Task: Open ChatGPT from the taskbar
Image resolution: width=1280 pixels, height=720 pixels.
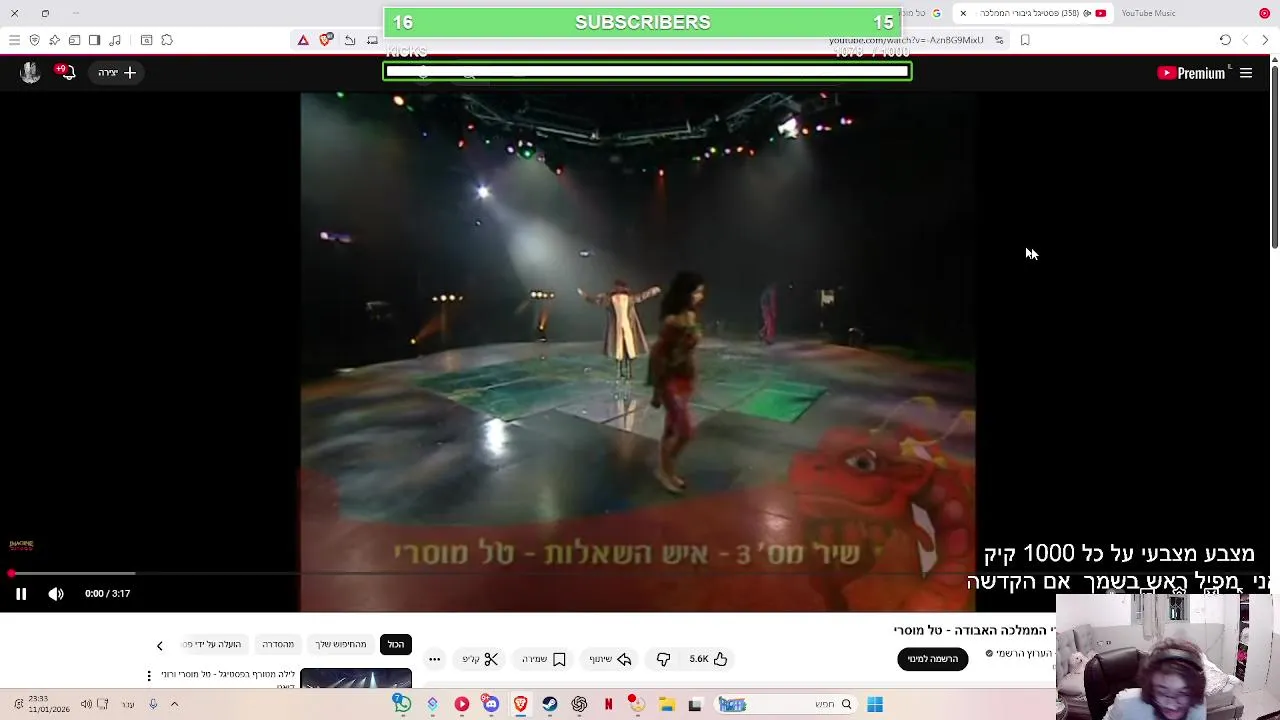Action: (579, 704)
